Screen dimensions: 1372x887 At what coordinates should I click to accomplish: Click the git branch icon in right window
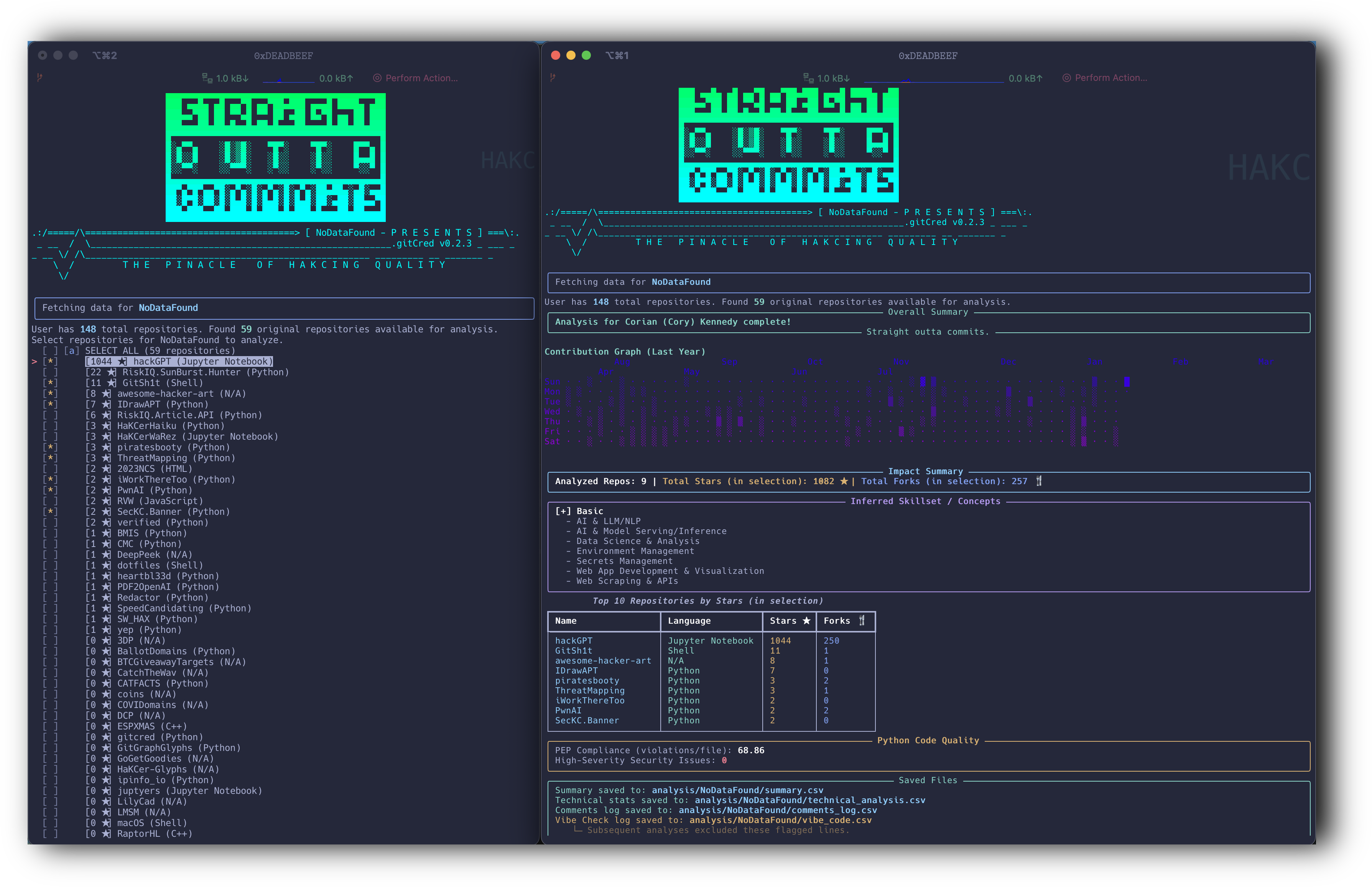point(553,77)
